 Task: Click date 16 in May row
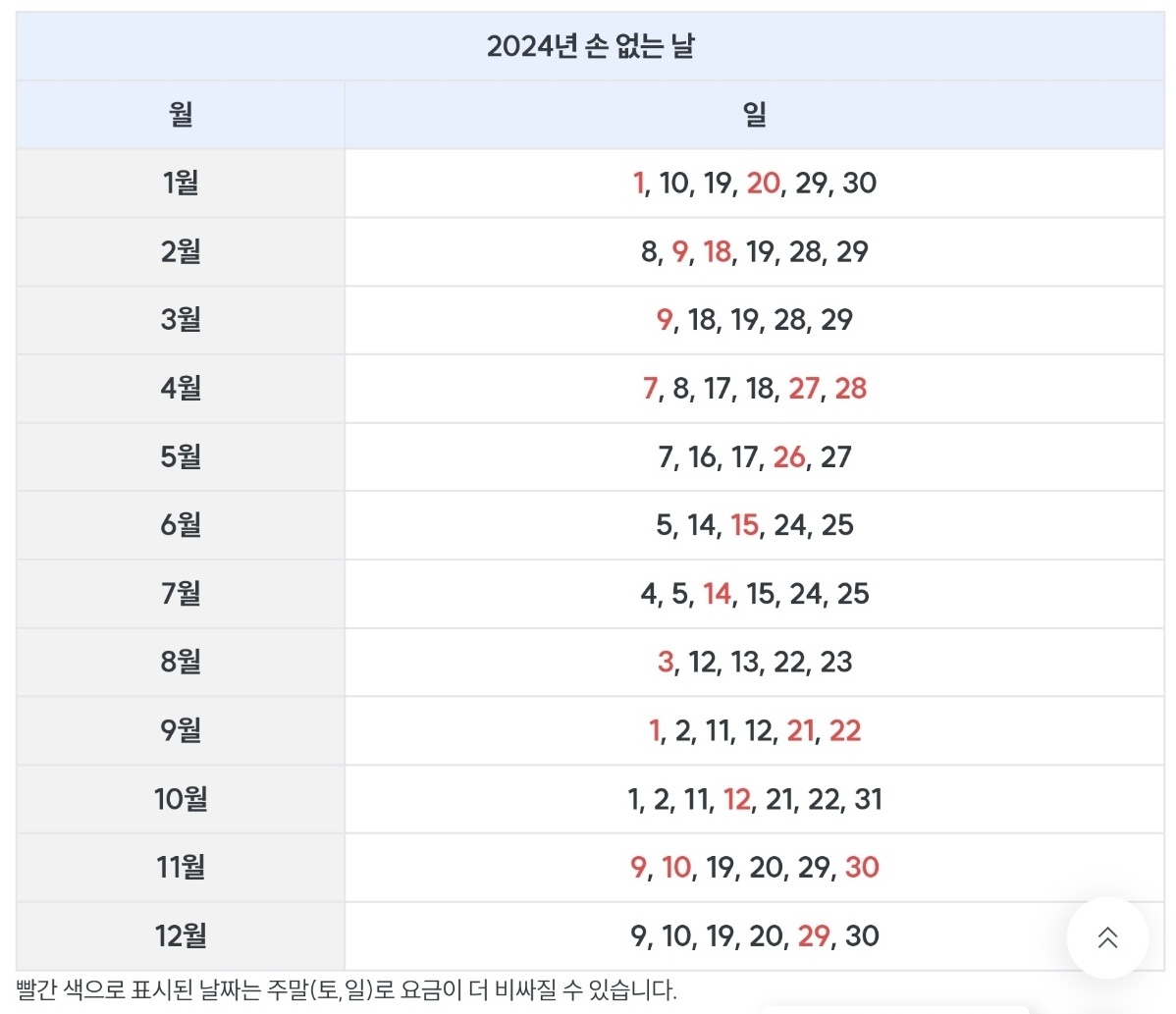(701, 456)
